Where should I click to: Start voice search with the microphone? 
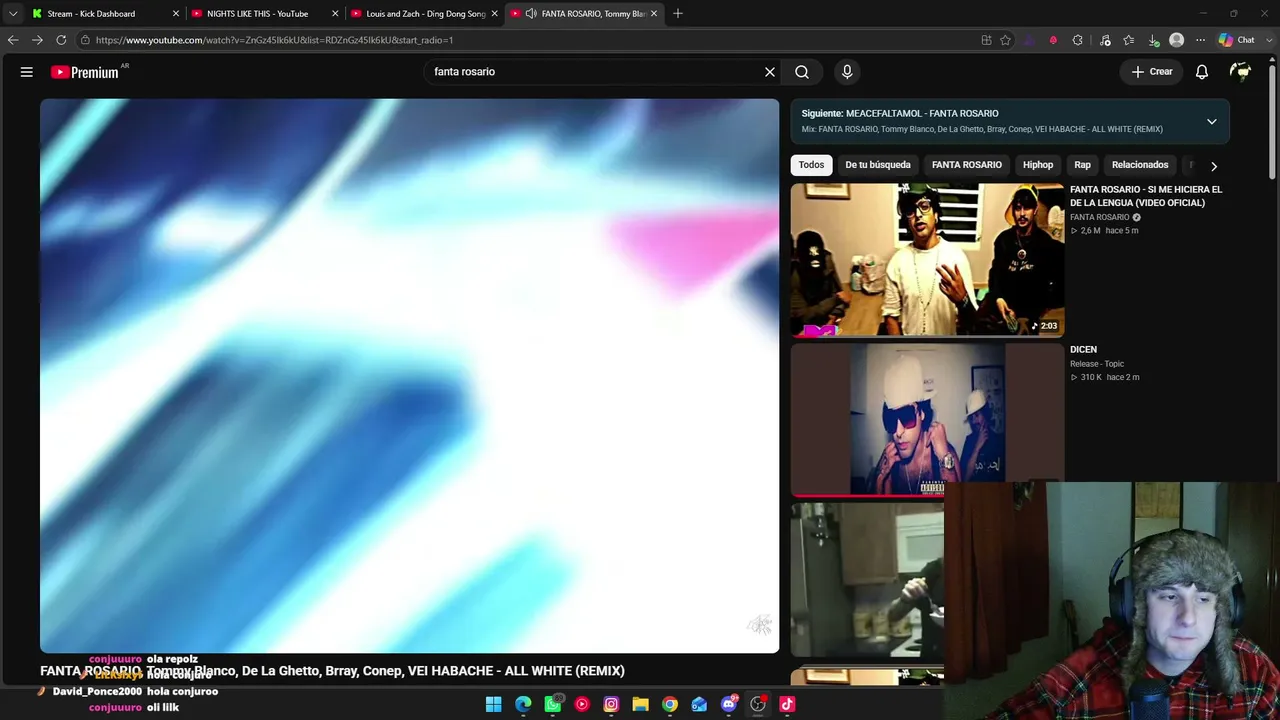(847, 72)
